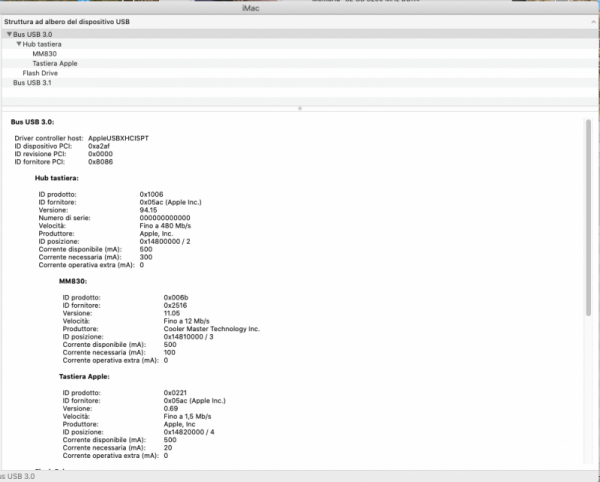The height and width of the screenshot is (482, 600).
Task: Click Hub tastiera version 94.15
Action: click(148, 210)
